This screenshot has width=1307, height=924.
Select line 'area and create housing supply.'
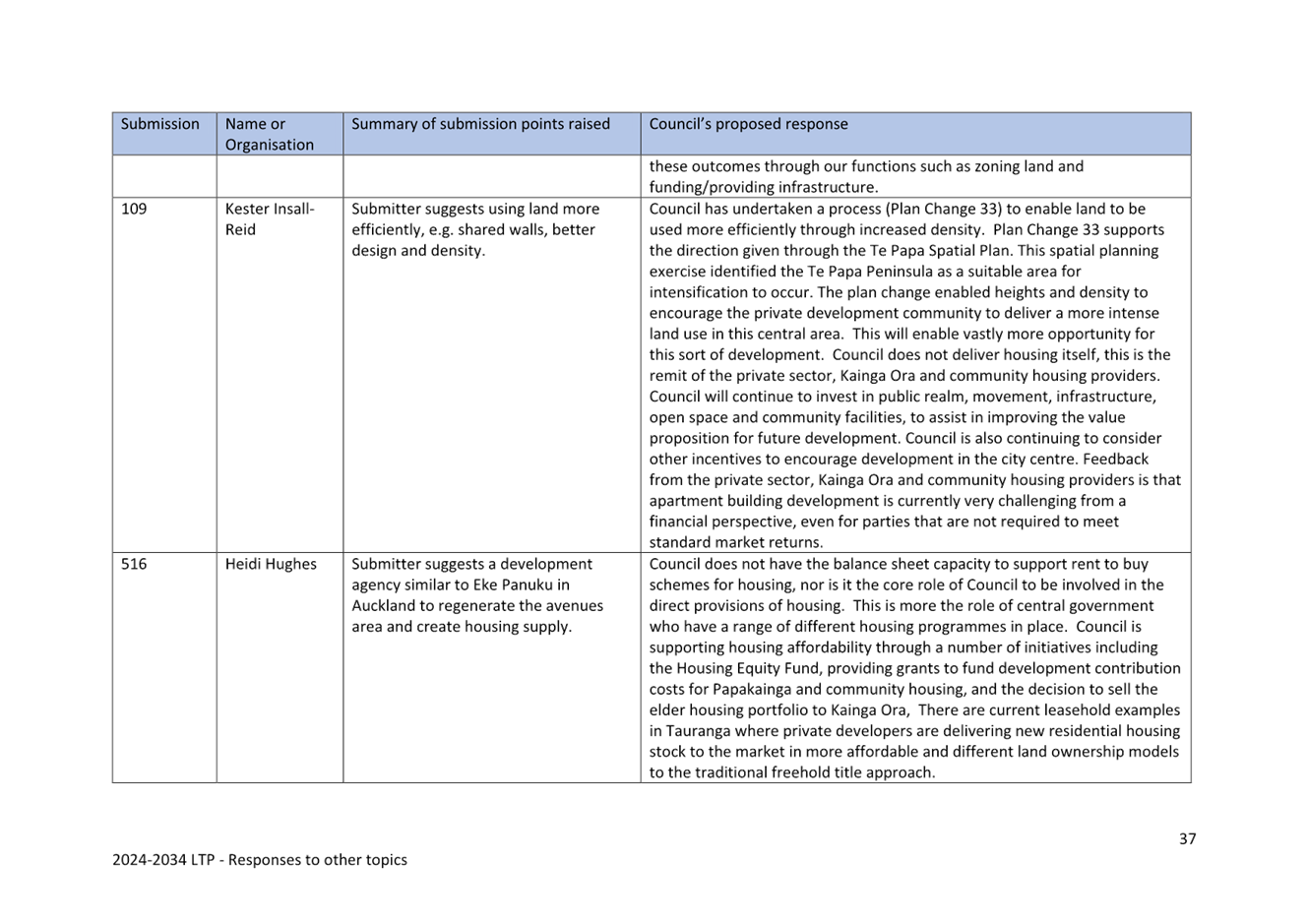[x=462, y=627]
